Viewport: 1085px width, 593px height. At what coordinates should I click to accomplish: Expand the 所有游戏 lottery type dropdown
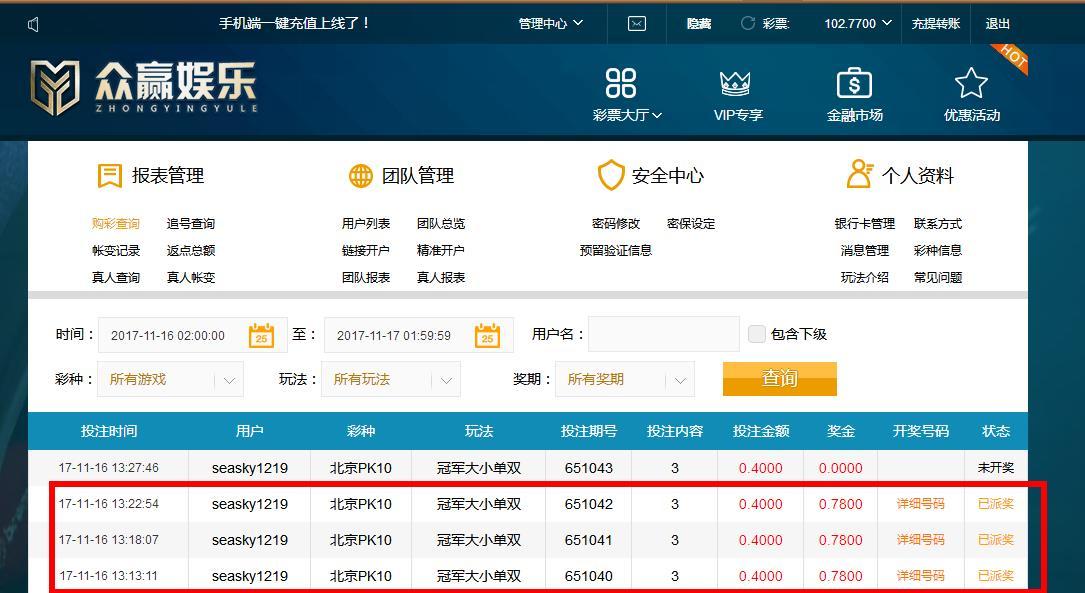point(170,379)
